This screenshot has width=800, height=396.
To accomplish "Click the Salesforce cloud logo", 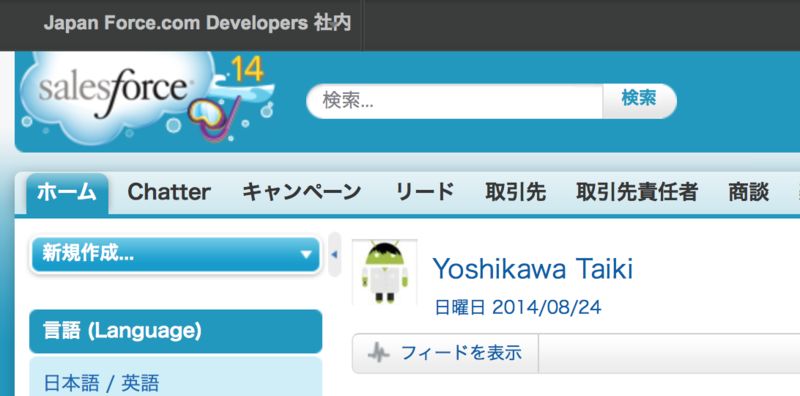I will [x=147, y=98].
